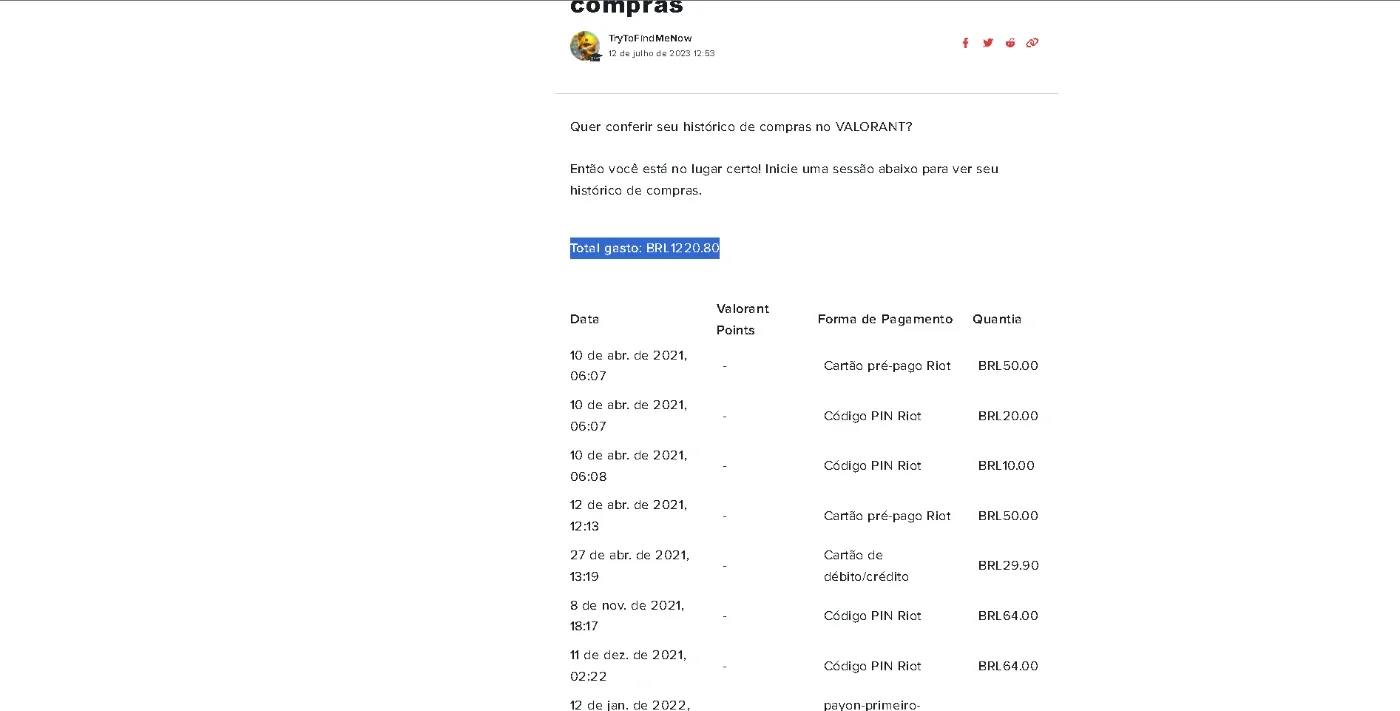Screen dimensions: 1400x711
Task: Select the amount BRL29.90
Action: coord(1008,566)
